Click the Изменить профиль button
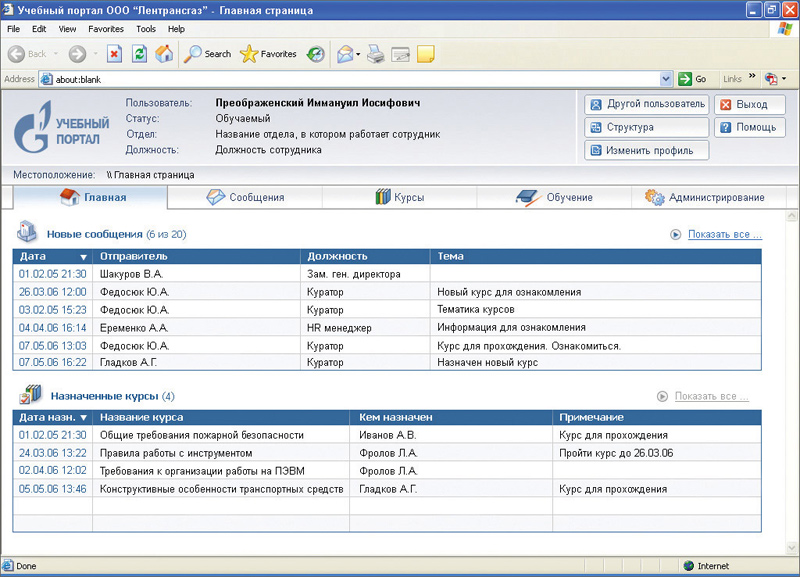The width and height of the screenshot is (800, 577). click(646, 150)
